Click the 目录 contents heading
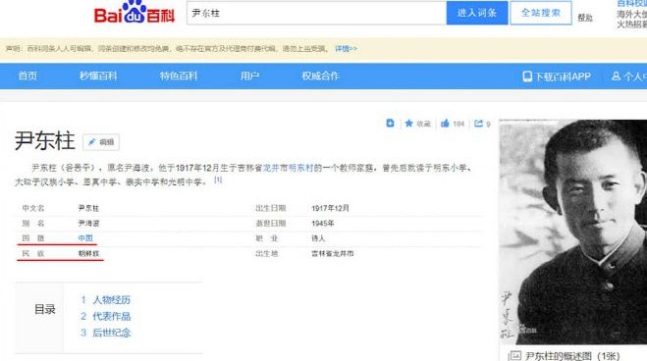Screen dimensions: 647x361 (x=45, y=309)
